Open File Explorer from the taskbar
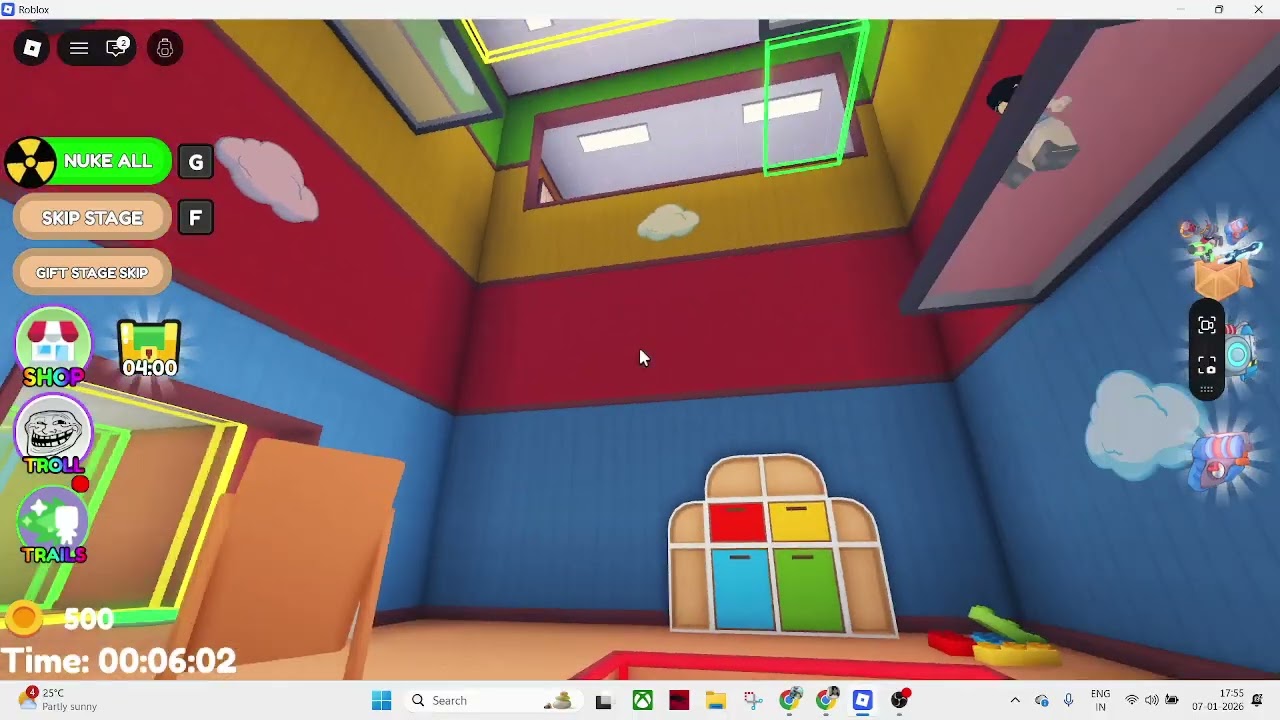Image resolution: width=1280 pixels, height=720 pixels. pos(716,701)
